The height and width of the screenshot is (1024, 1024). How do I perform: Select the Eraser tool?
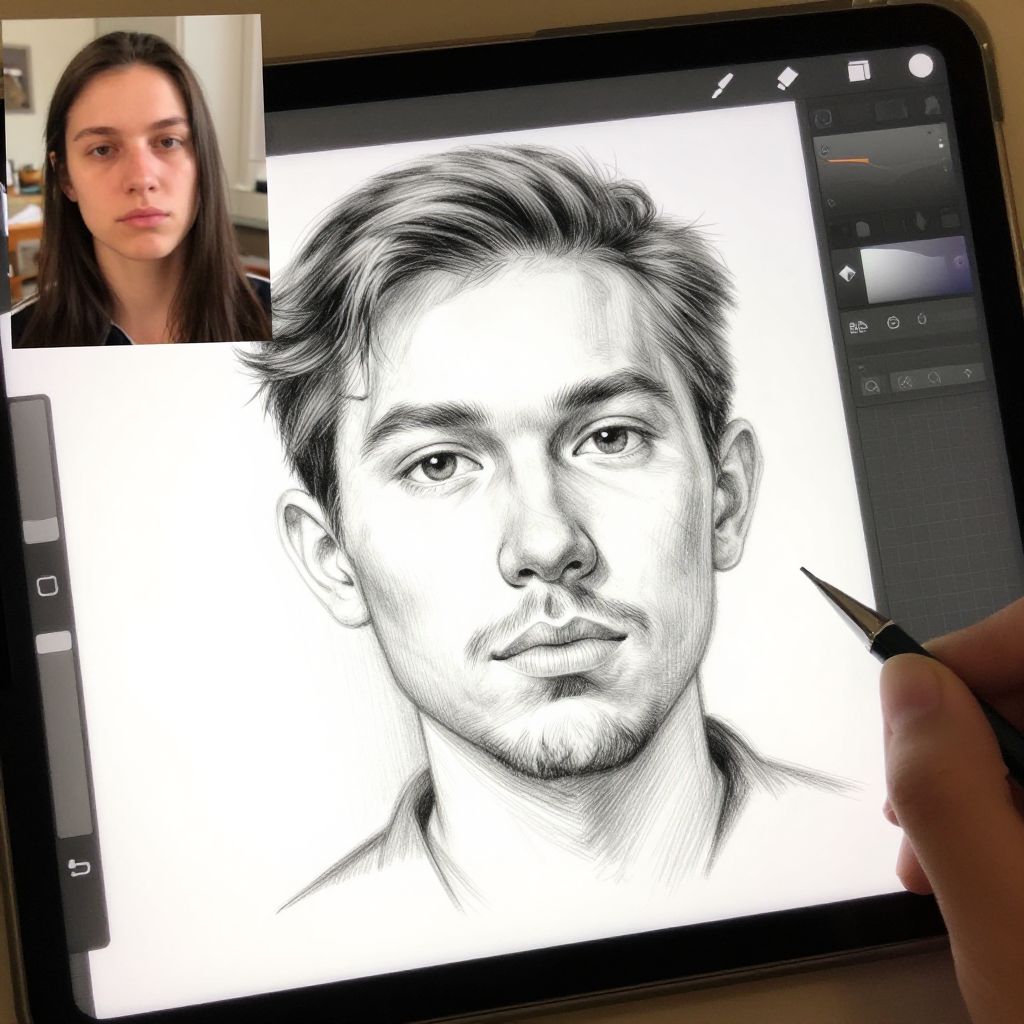click(x=787, y=78)
